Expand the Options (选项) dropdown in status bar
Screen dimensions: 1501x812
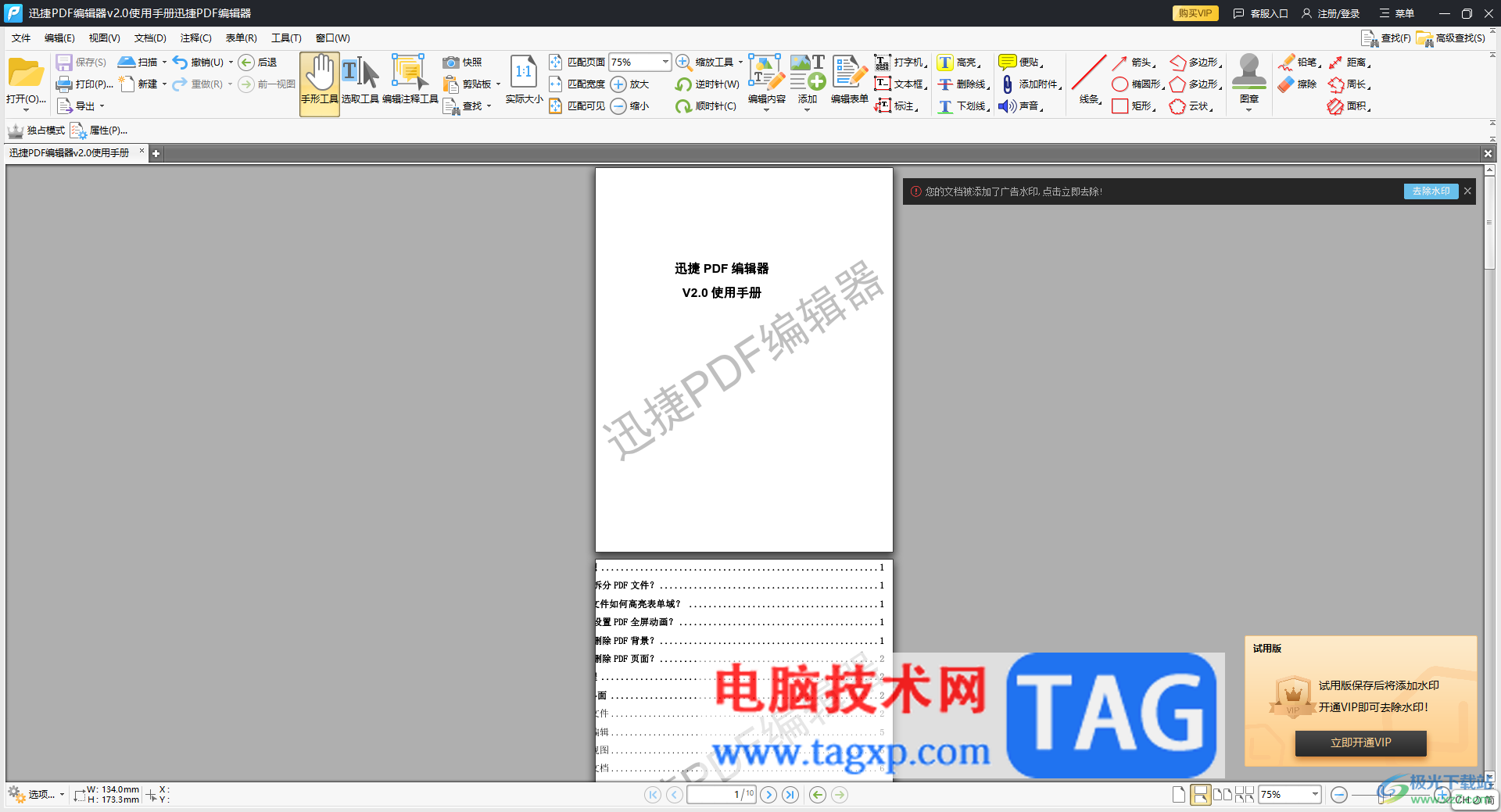pyautogui.click(x=62, y=795)
